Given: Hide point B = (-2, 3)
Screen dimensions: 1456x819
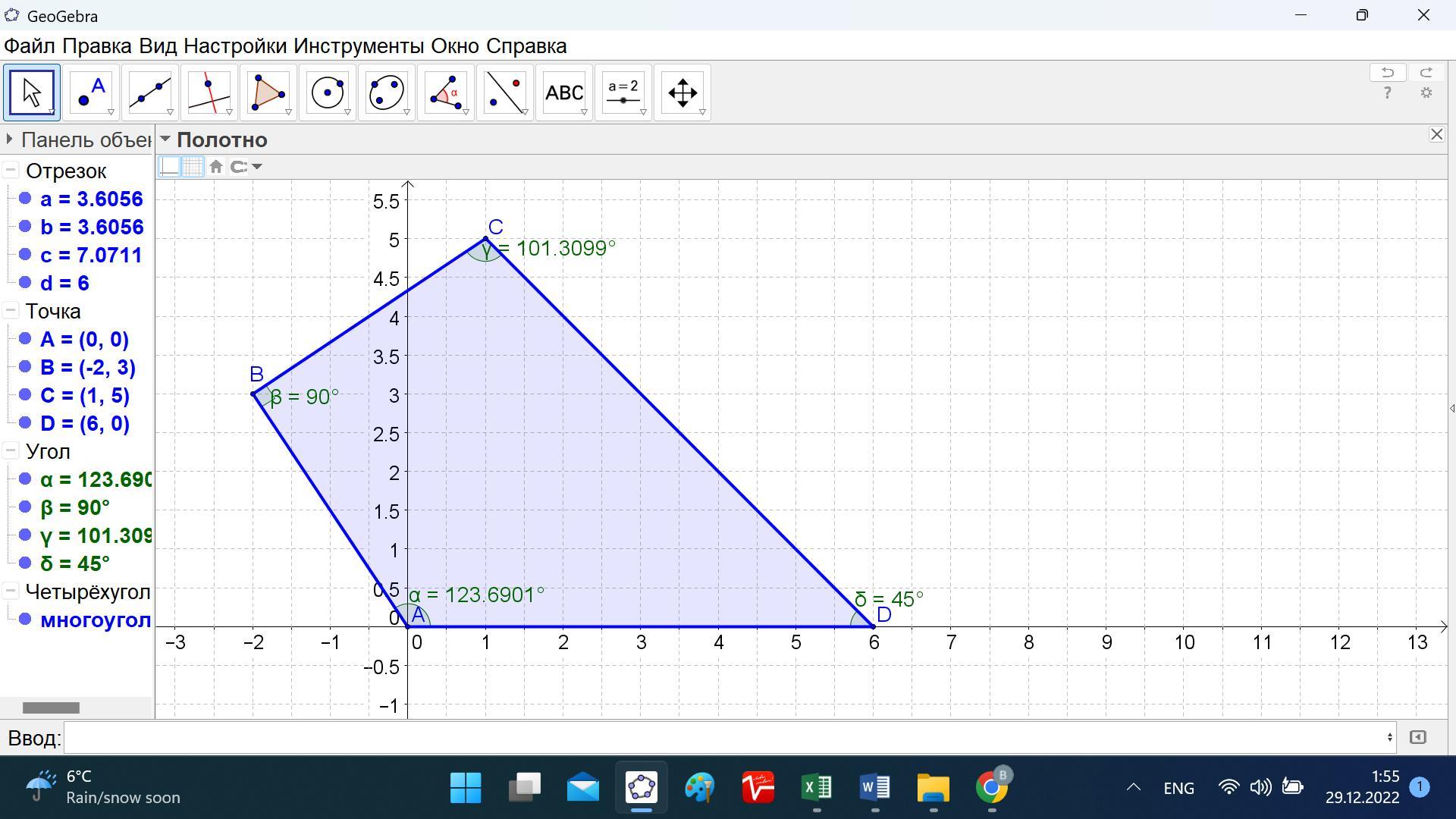Looking at the screenshot, I should point(25,367).
